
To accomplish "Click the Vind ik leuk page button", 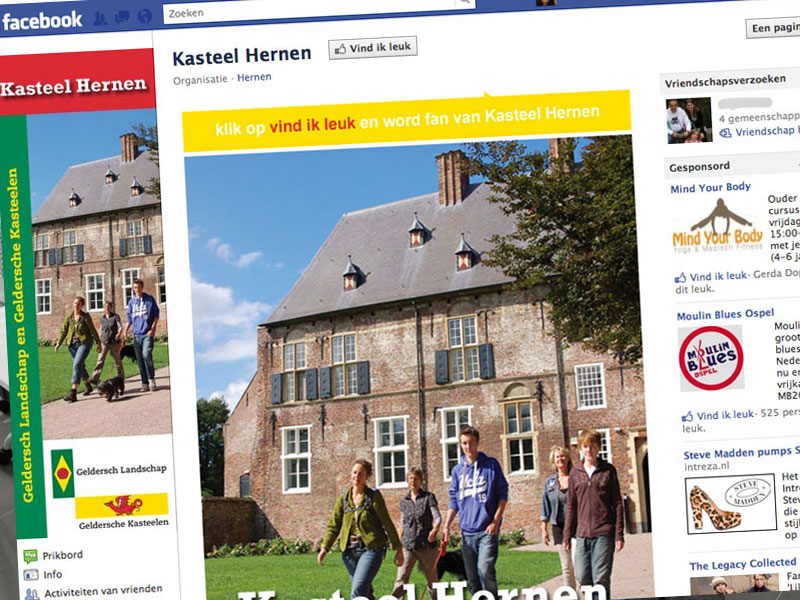I will pos(372,48).
